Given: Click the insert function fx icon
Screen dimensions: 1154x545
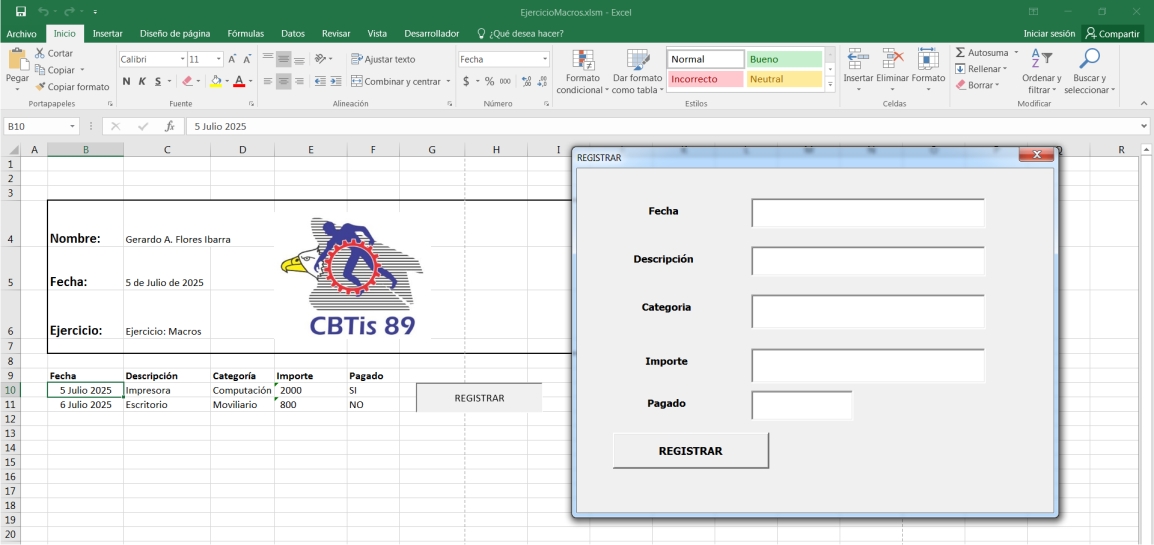Looking at the screenshot, I should (170, 126).
